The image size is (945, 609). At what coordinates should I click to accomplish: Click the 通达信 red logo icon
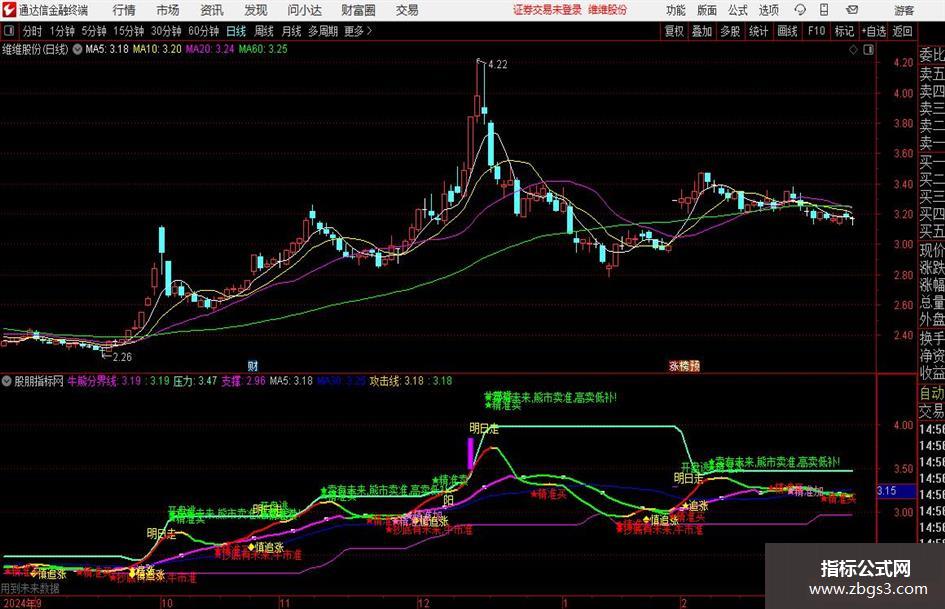click(x=9, y=10)
